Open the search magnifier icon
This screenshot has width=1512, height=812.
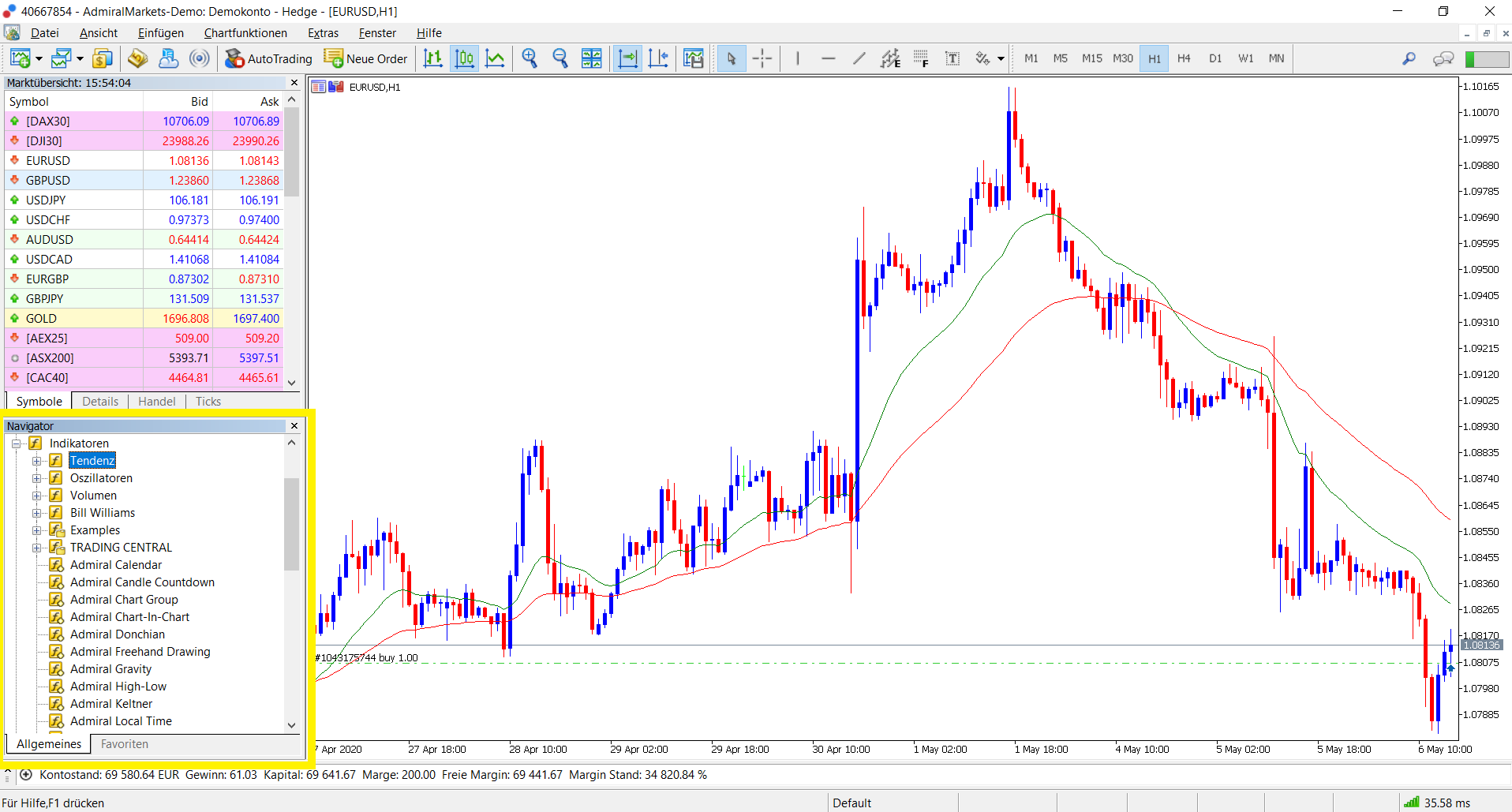pyautogui.click(x=1409, y=58)
